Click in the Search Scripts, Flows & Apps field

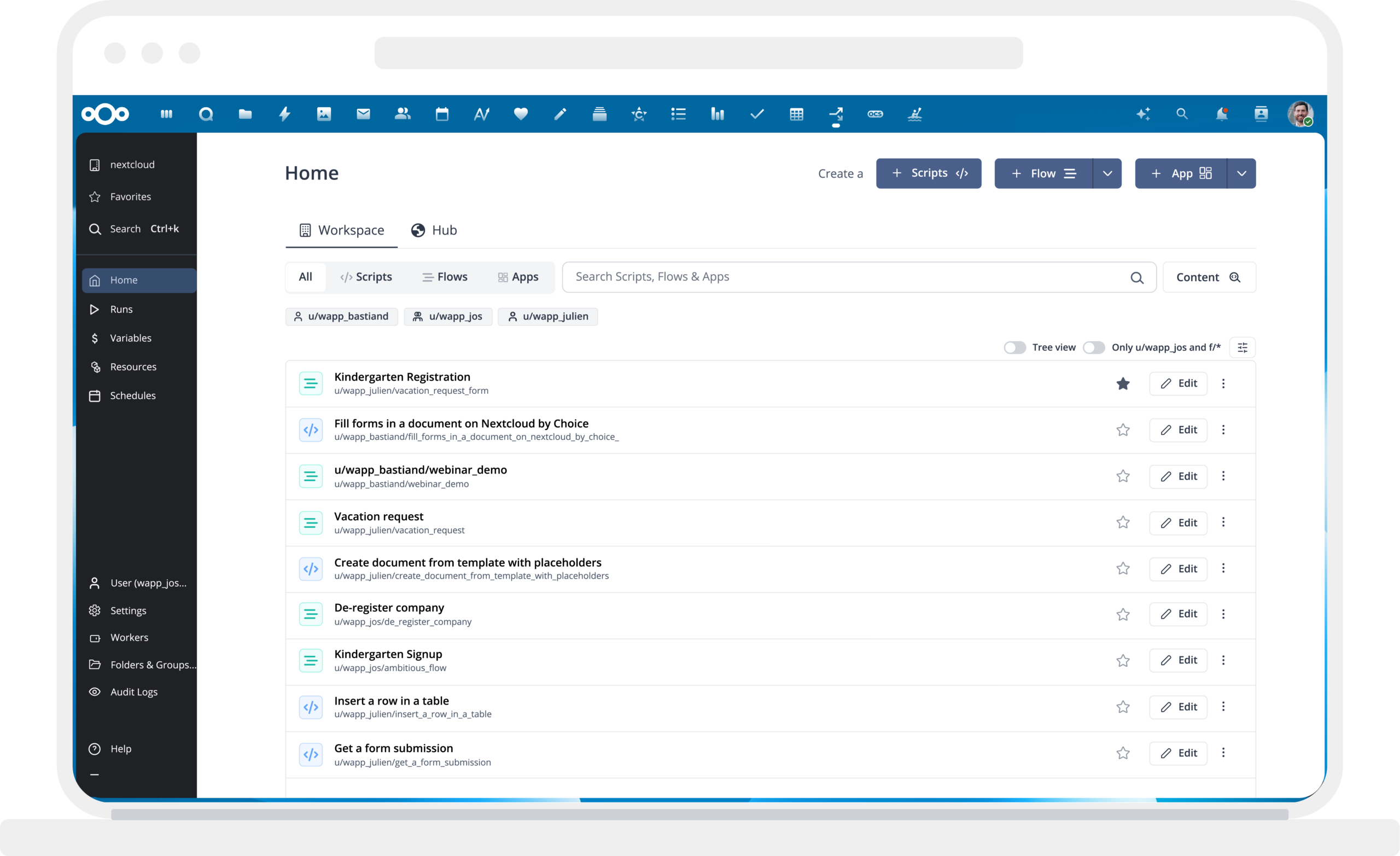point(796,277)
